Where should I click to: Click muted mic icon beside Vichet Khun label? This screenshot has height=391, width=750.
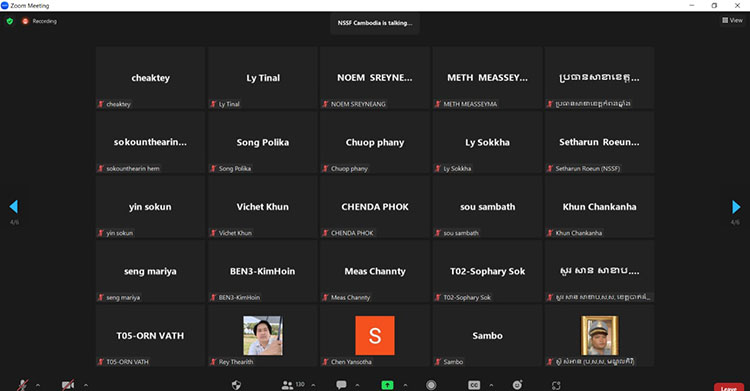pos(213,233)
